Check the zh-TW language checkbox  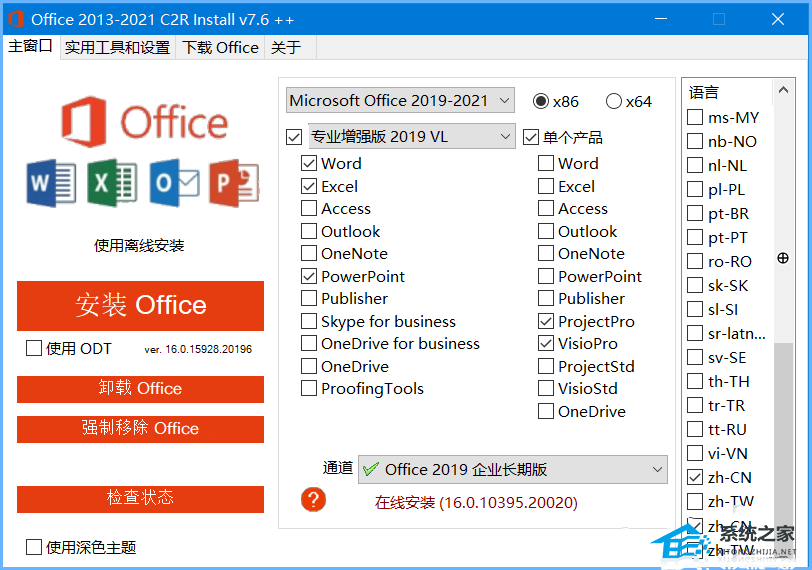click(695, 501)
